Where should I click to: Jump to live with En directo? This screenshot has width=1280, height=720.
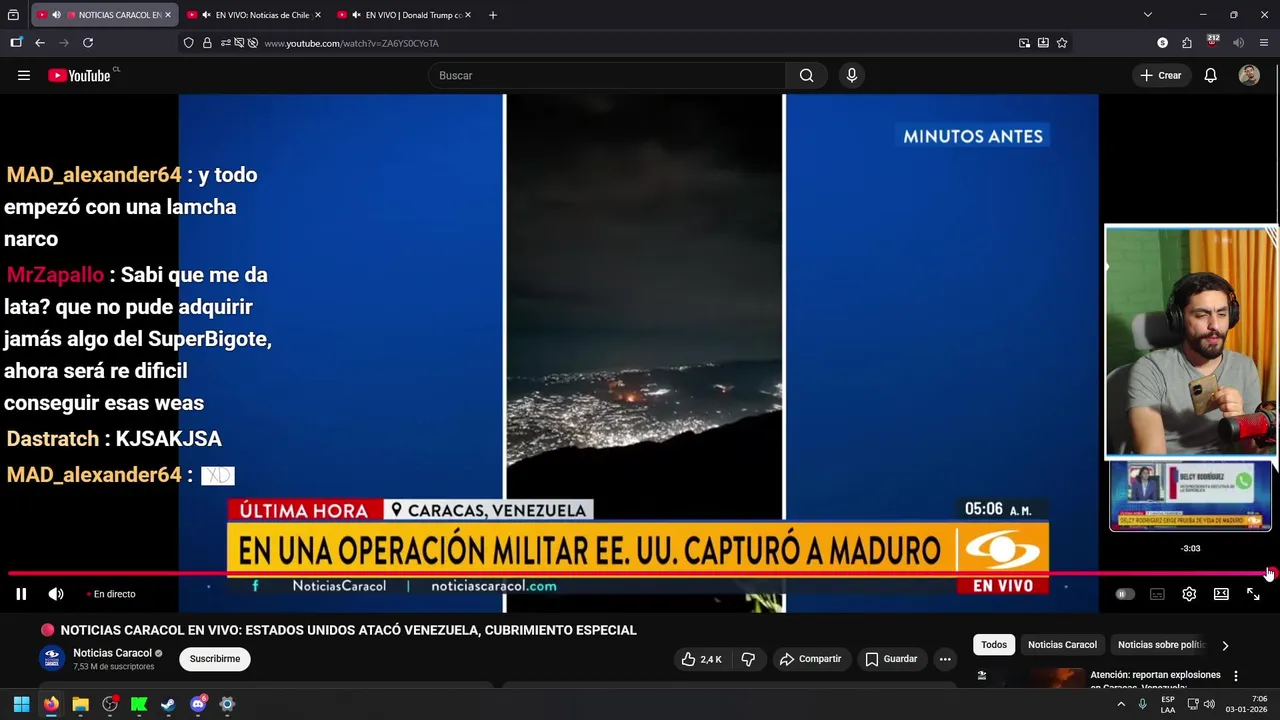point(110,594)
